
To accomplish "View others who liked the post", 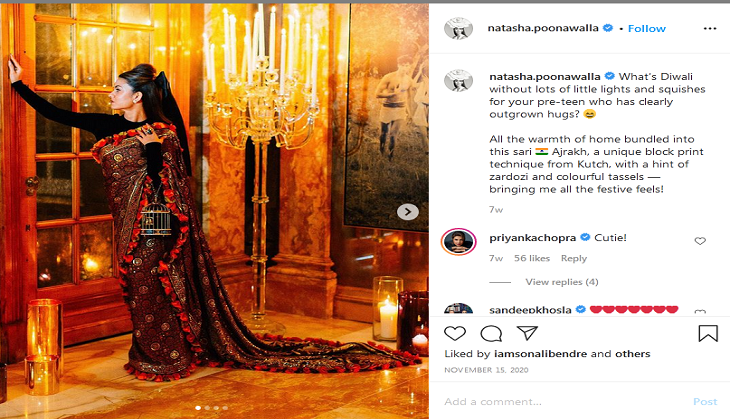I will click(633, 354).
